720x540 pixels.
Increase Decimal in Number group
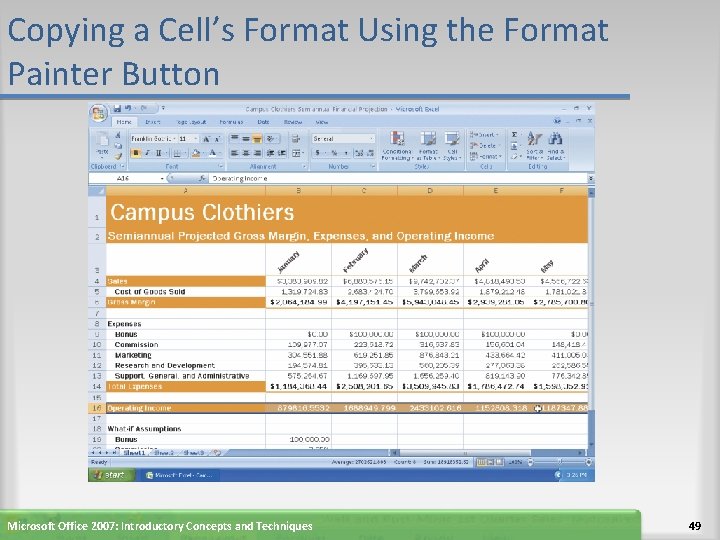click(358, 153)
